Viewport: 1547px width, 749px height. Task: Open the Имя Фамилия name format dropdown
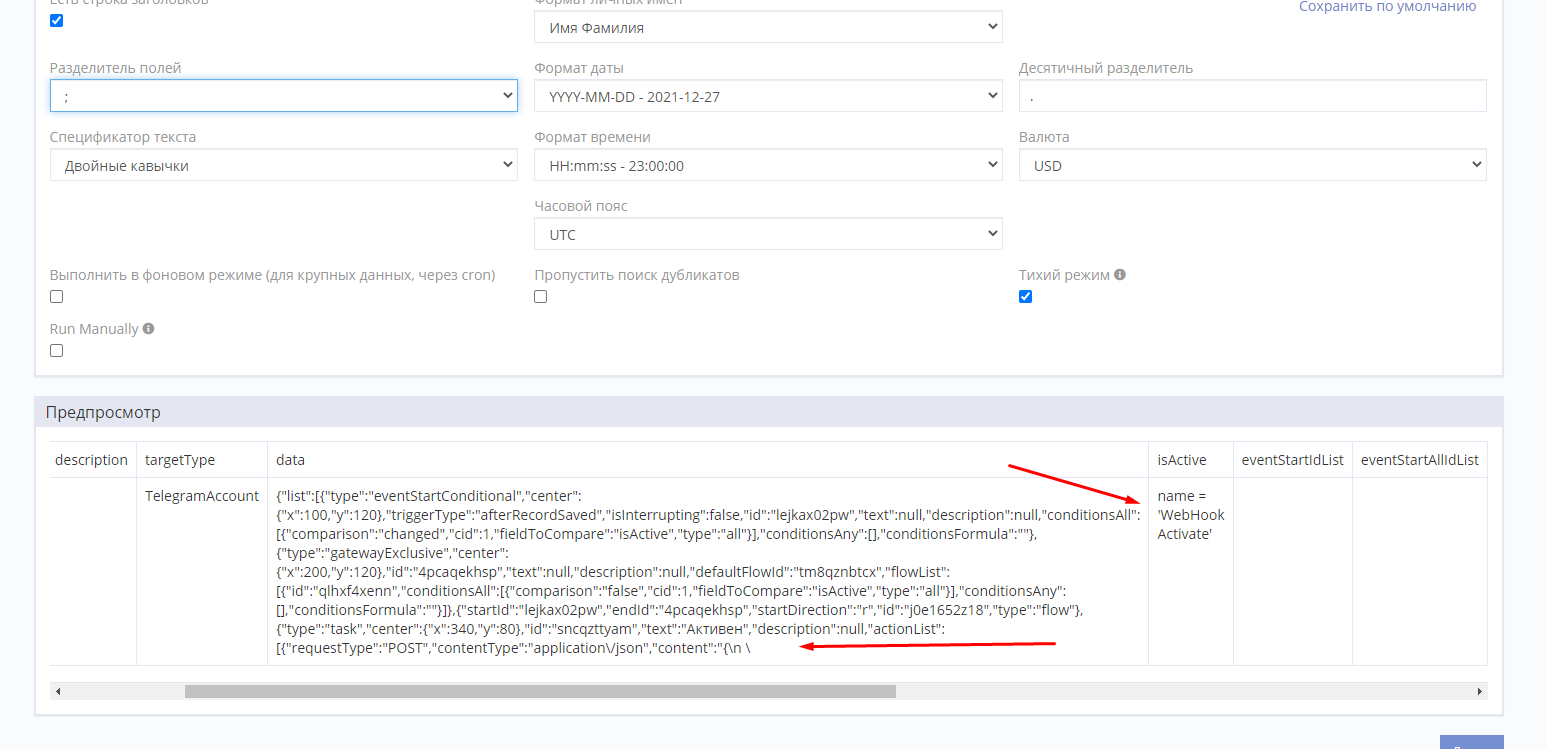point(767,27)
